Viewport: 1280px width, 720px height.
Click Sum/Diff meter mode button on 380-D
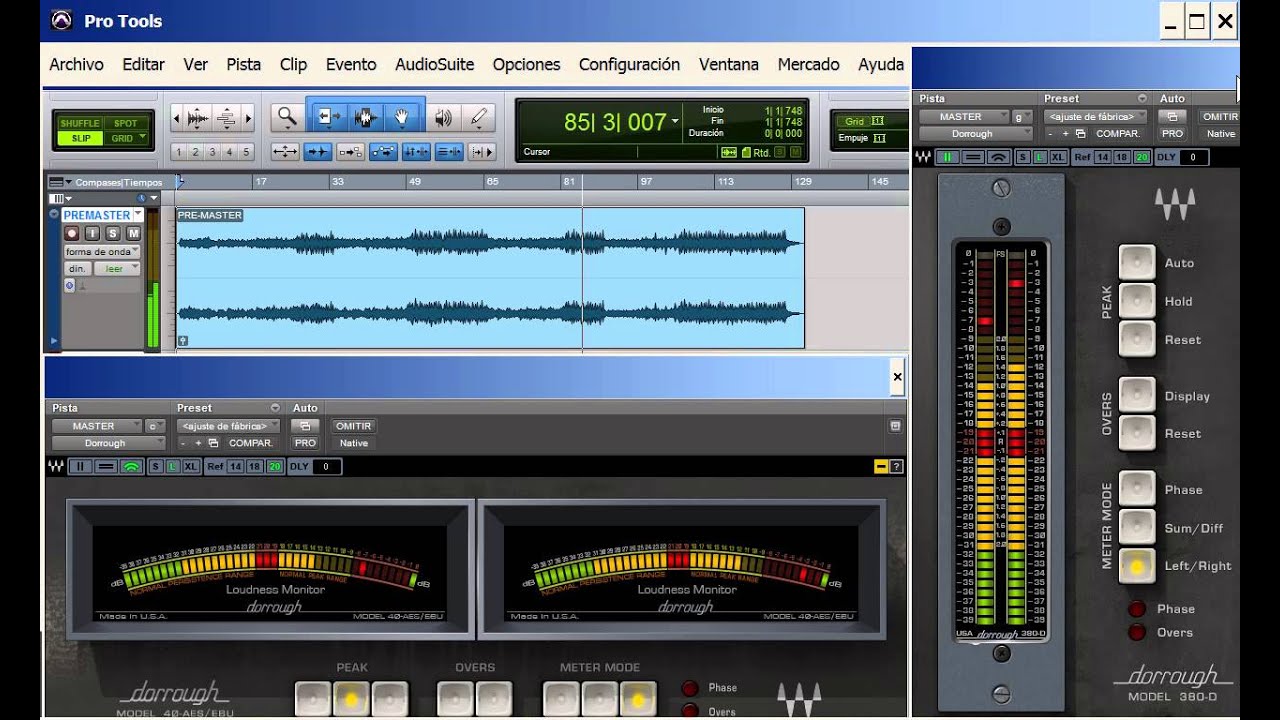1137,527
